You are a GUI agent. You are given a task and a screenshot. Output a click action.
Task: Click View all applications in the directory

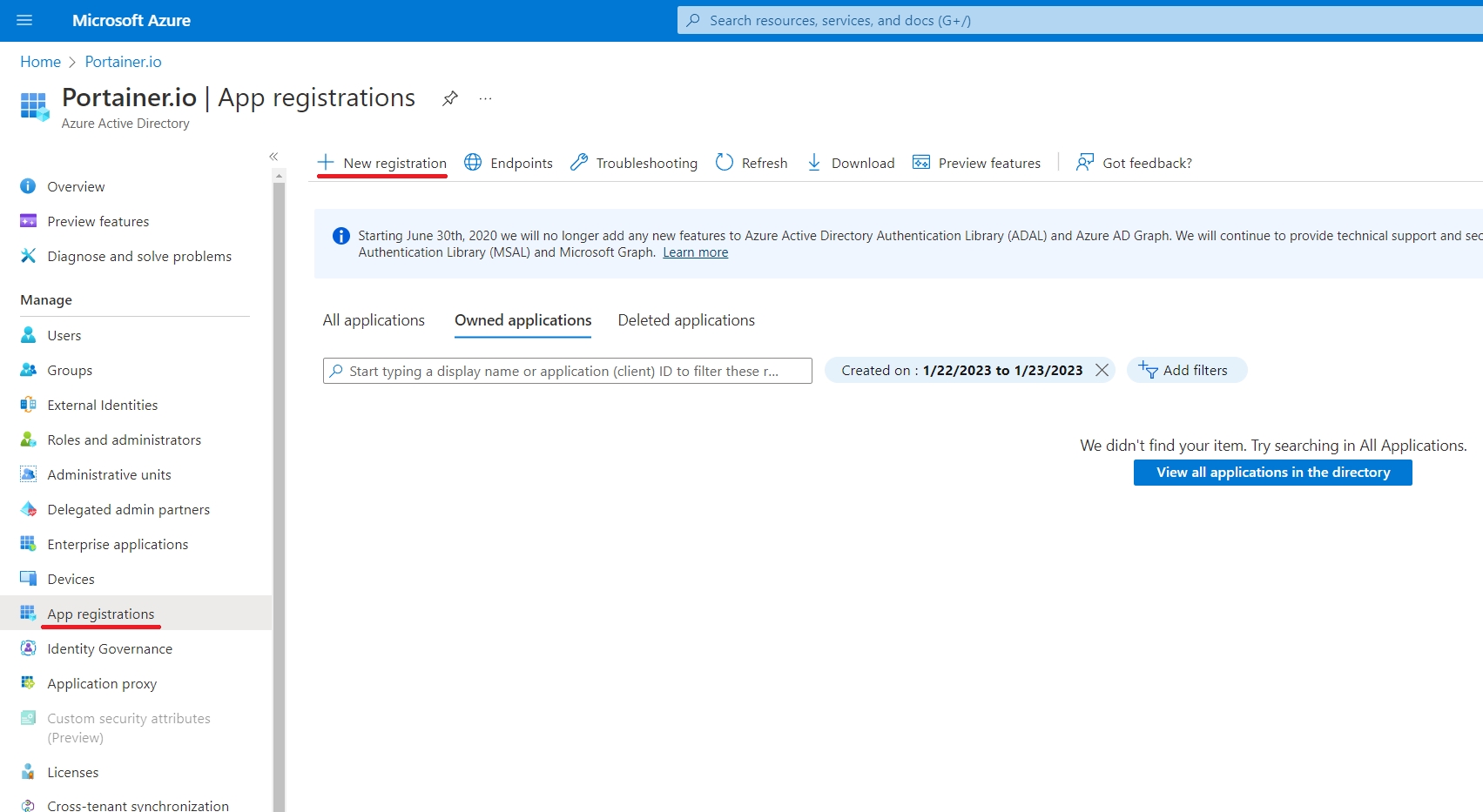click(x=1272, y=473)
